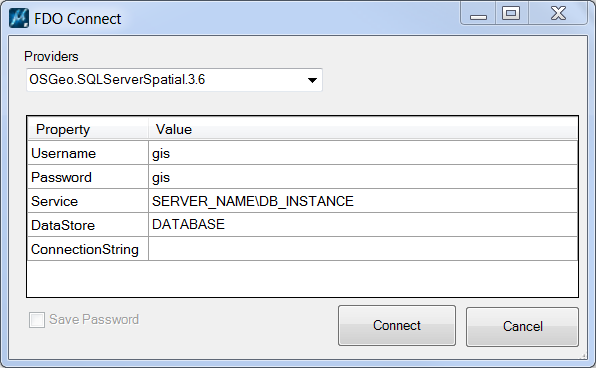
Task: Select the Password value field 'gis'
Action: (363, 177)
